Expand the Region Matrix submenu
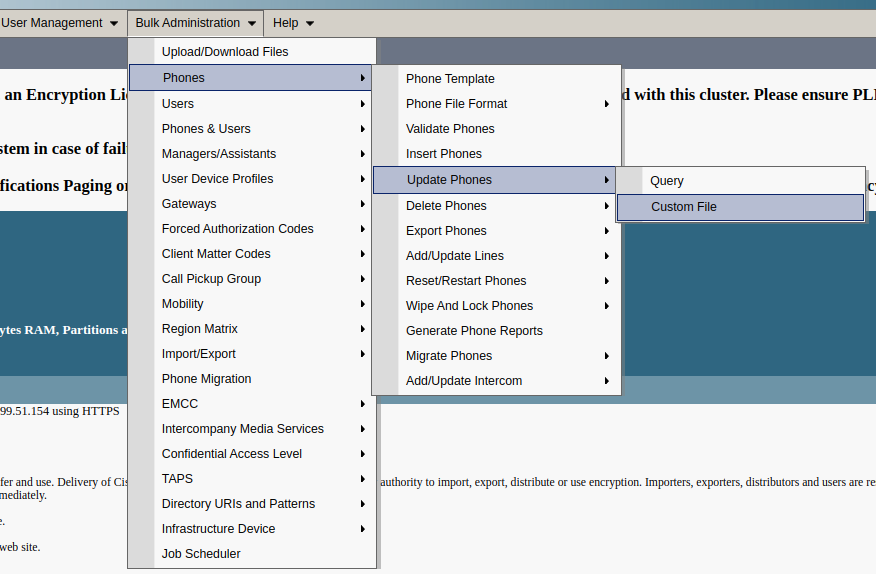Image resolution: width=876 pixels, height=574 pixels. point(200,329)
